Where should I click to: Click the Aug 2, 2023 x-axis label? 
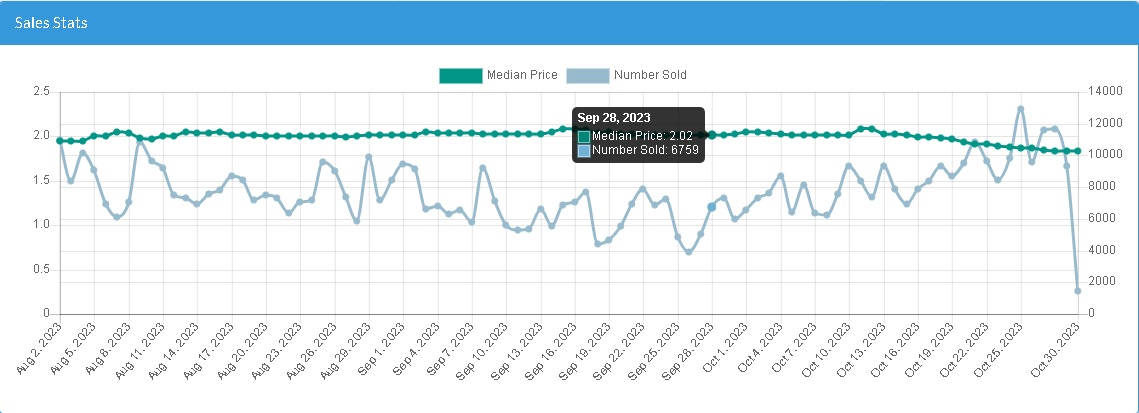[x=42, y=348]
